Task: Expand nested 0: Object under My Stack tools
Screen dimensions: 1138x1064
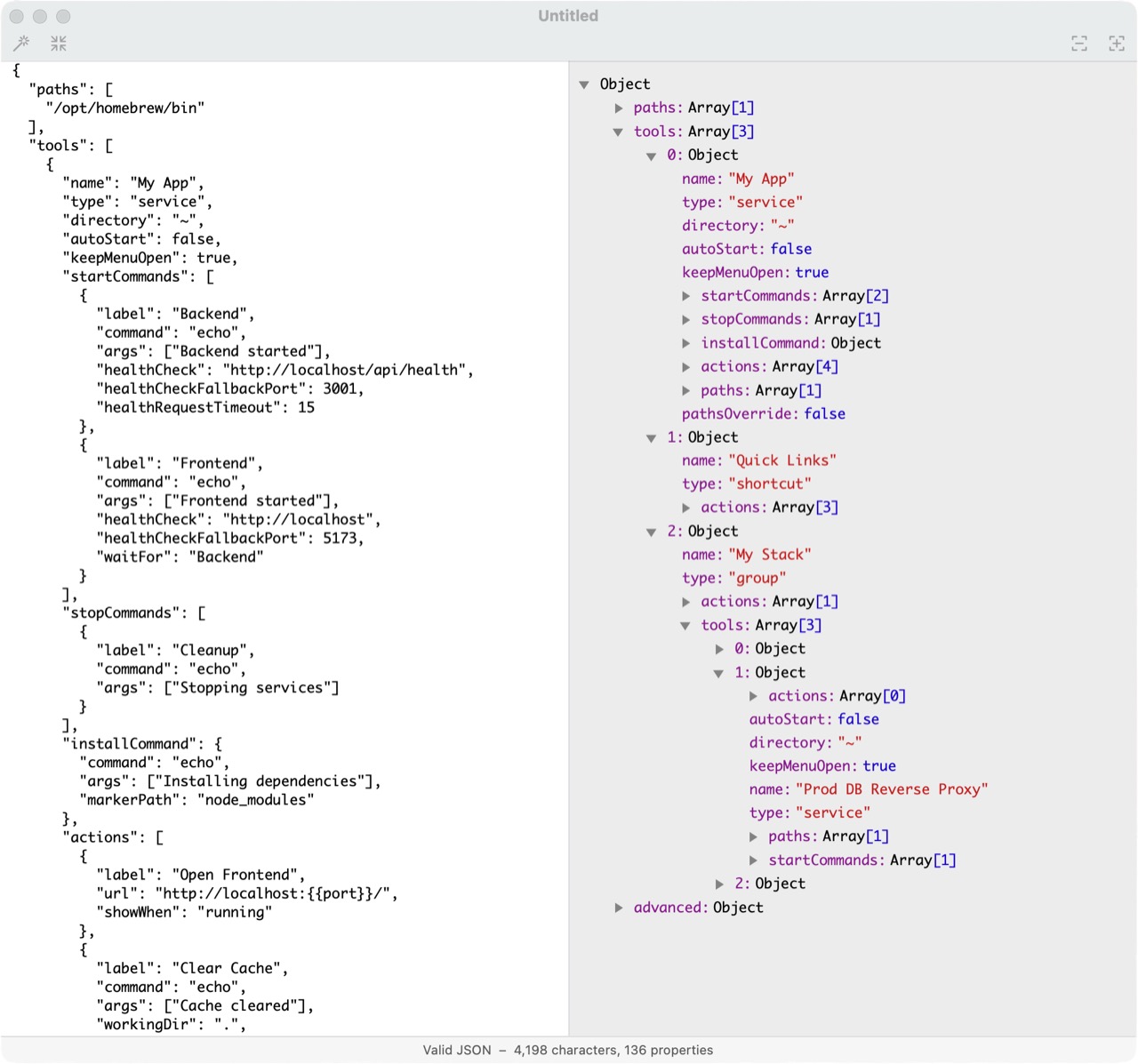Action: point(720,649)
